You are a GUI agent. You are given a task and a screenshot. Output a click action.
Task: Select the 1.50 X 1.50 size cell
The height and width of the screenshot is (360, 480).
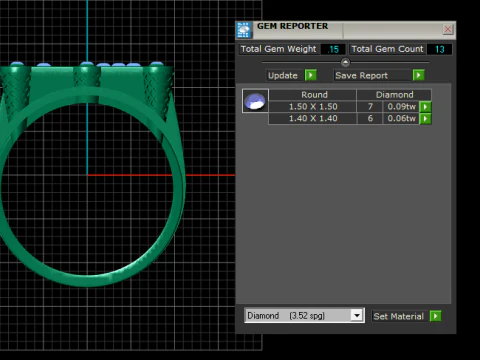pyautogui.click(x=313, y=107)
